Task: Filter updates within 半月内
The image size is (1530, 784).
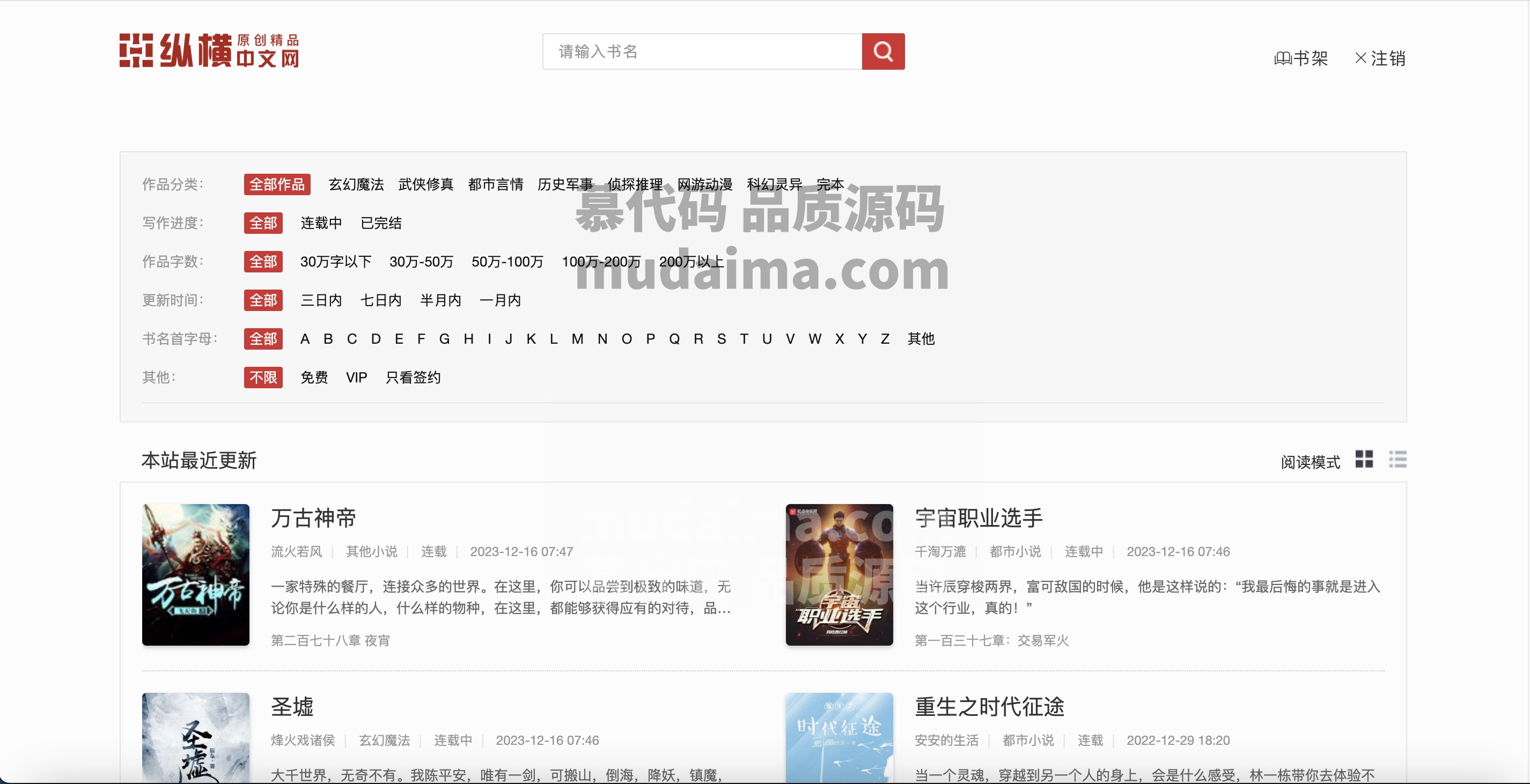Action: click(441, 300)
